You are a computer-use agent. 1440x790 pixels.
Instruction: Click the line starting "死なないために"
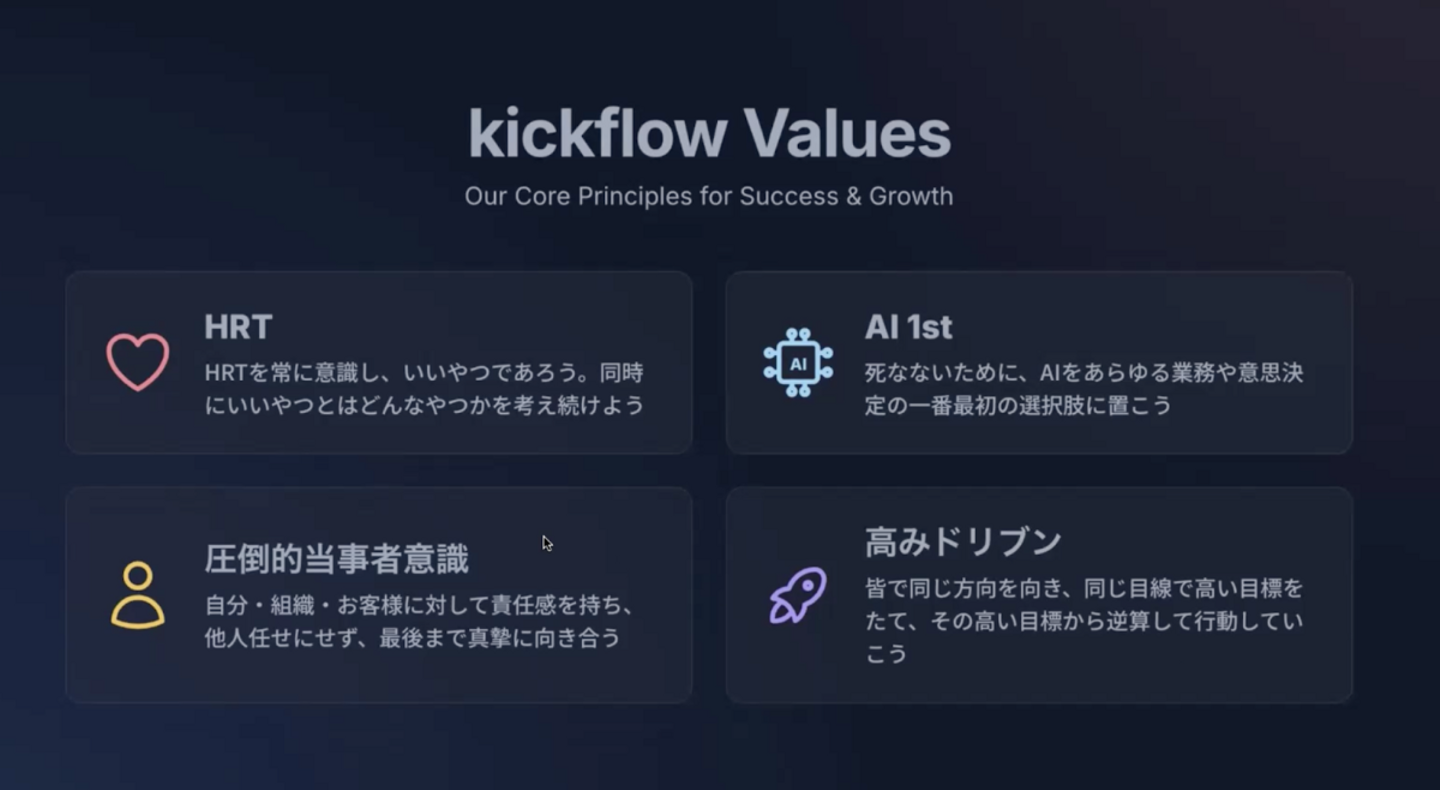pyautogui.click(x=1084, y=373)
